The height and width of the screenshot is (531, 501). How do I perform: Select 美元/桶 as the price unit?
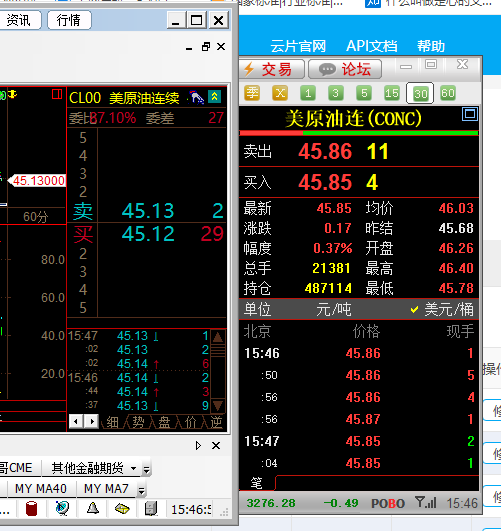coord(442,310)
